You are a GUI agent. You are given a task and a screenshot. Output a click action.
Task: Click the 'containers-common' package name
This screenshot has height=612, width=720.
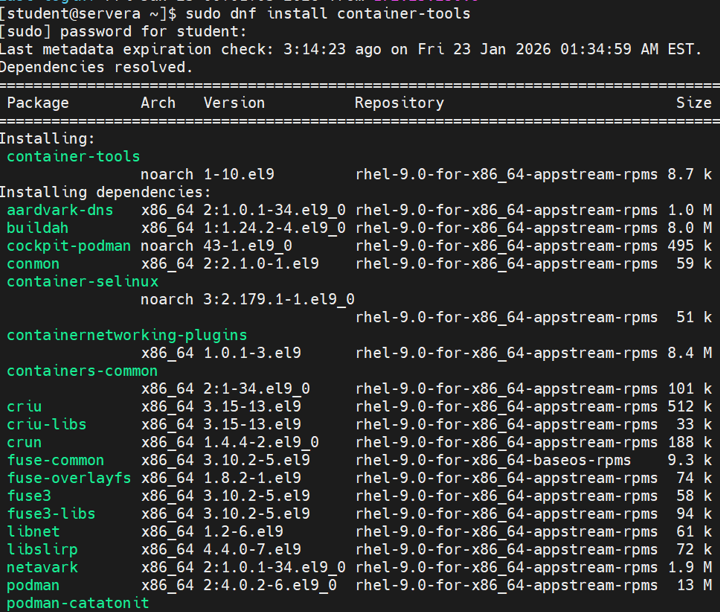click(82, 371)
